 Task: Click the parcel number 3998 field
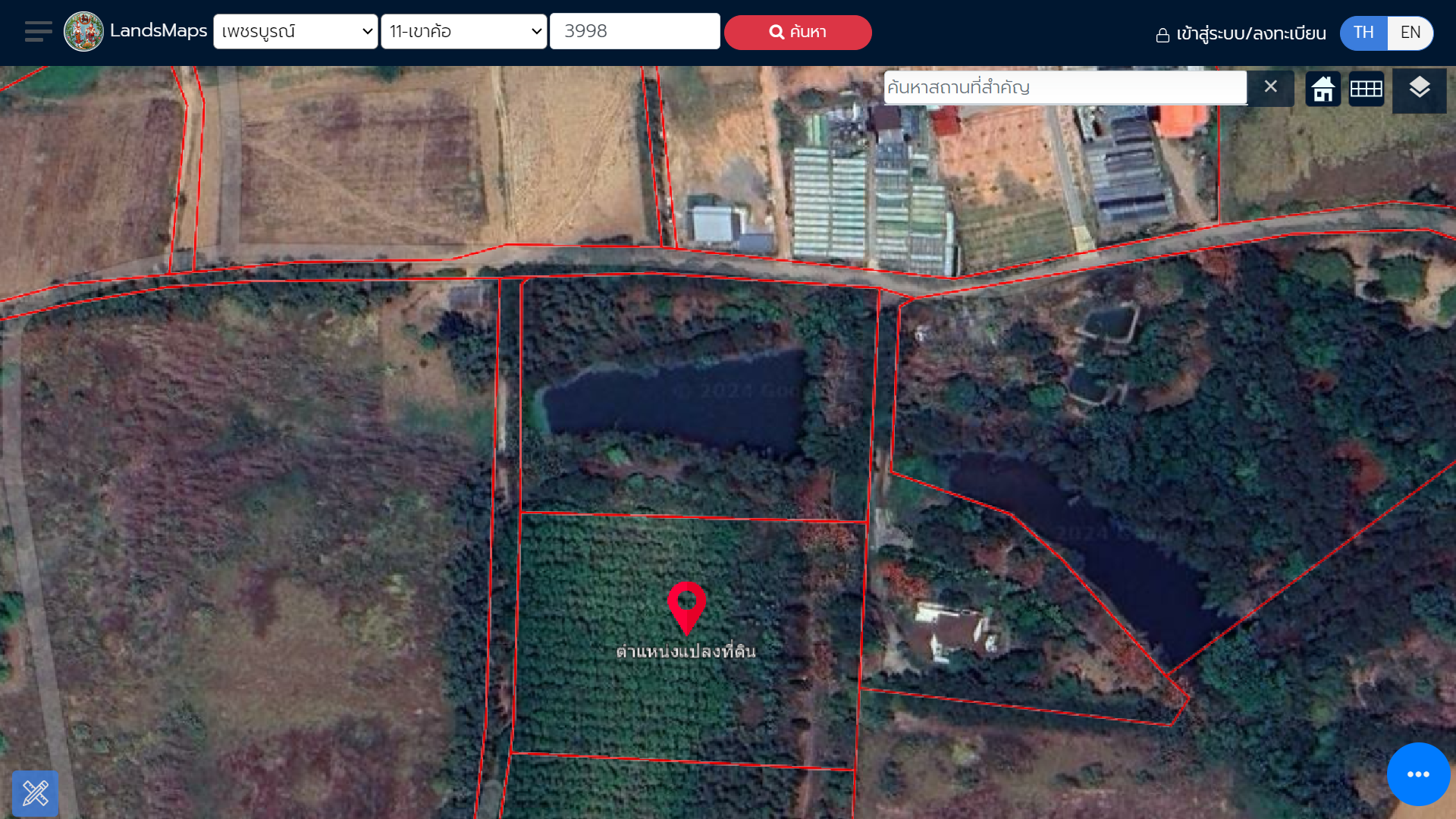point(635,31)
